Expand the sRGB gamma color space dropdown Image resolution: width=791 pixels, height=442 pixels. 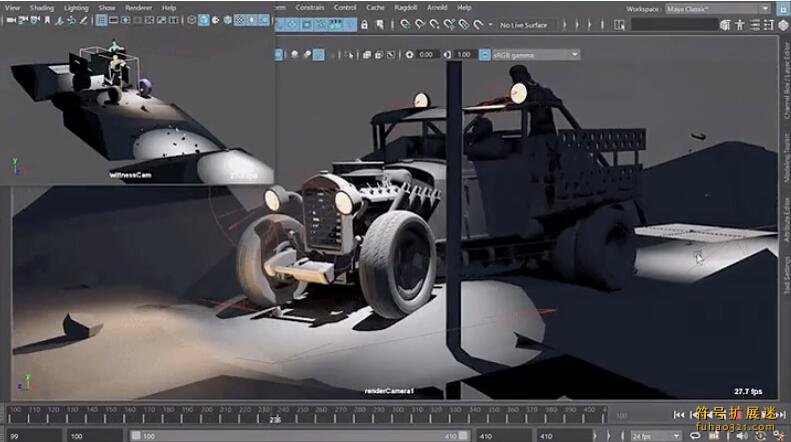[532, 54]
